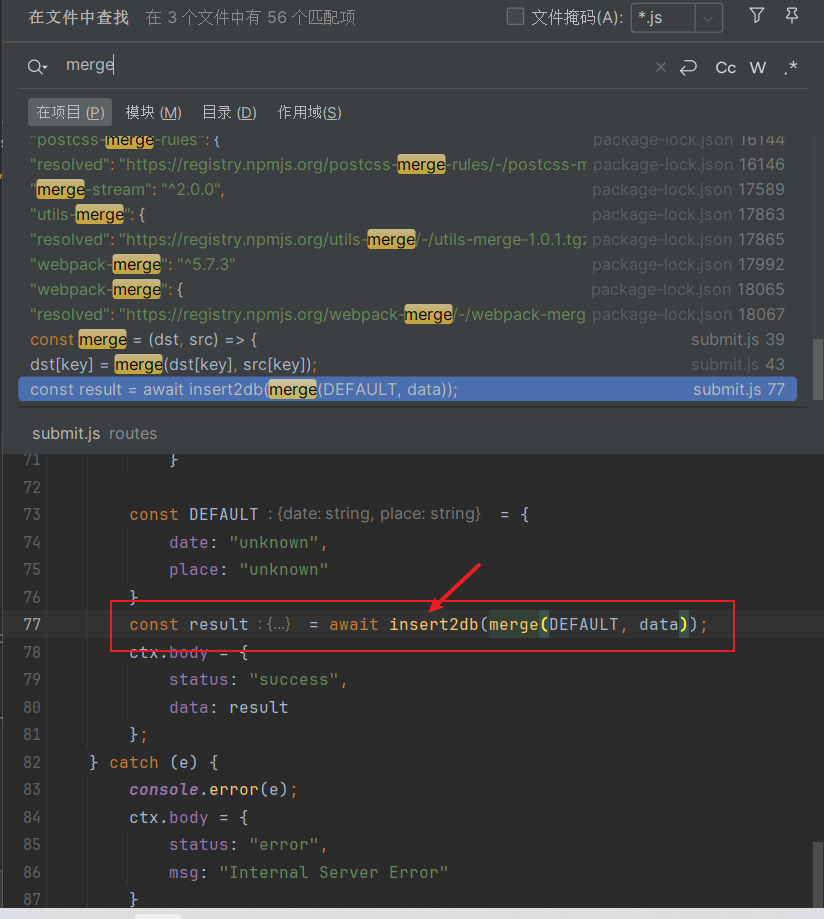Switch to the 模块 (M) tab
Viewport: 824px width, 919px height.
pos(153,112)
